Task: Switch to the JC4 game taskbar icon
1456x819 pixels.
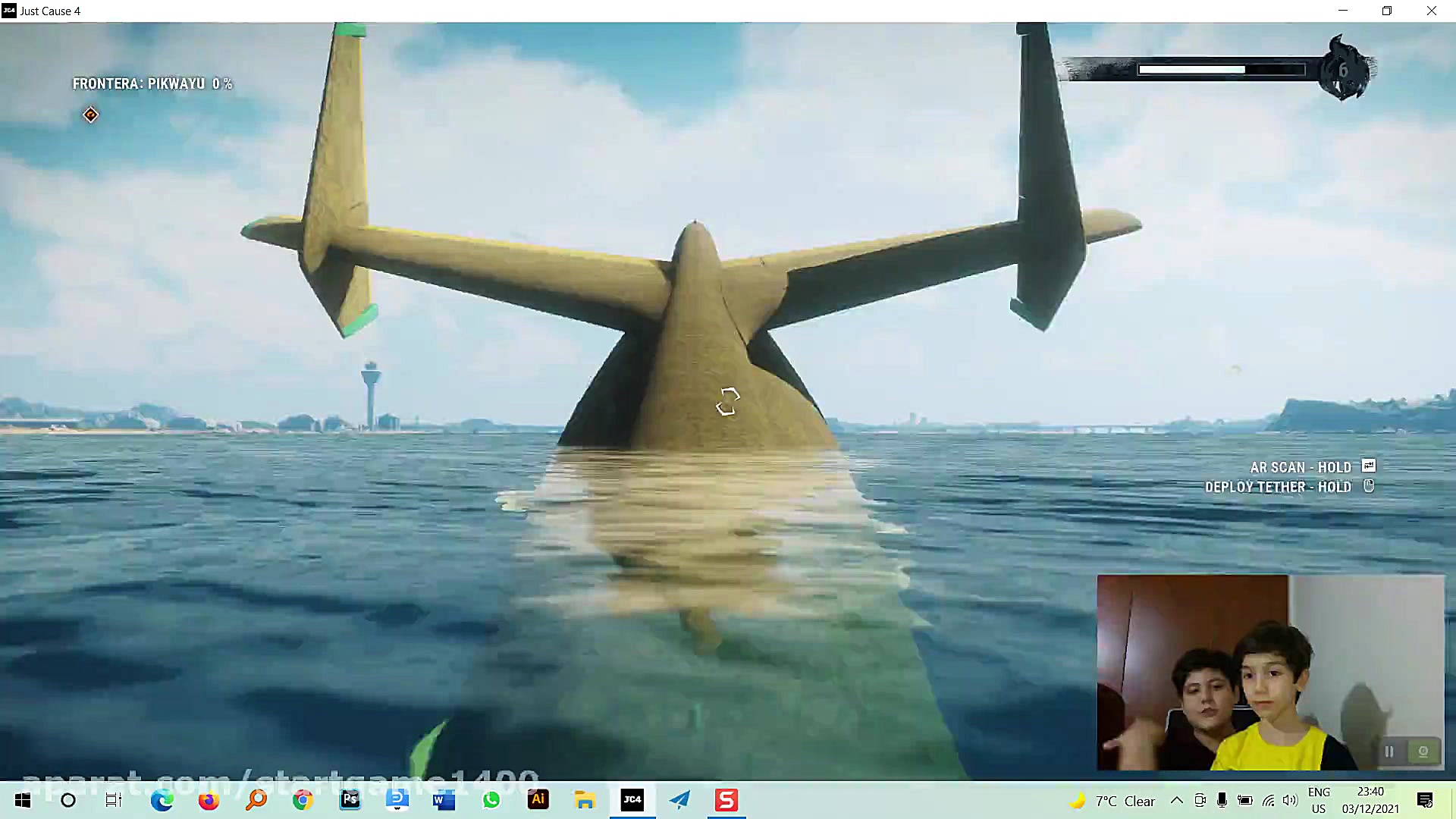Action: 632,800
